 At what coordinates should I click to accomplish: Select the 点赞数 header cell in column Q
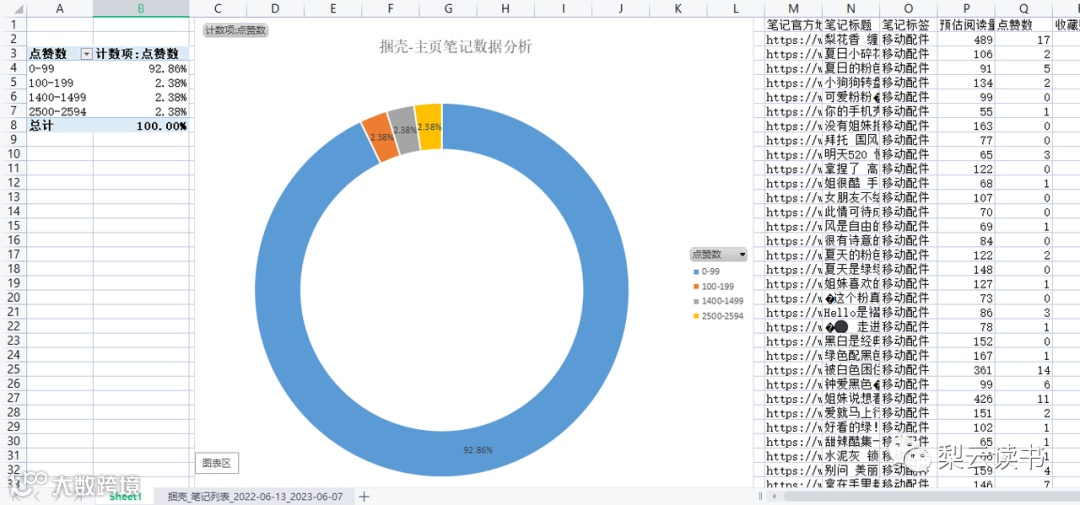pyautogui.click(x=1024, y=25)
